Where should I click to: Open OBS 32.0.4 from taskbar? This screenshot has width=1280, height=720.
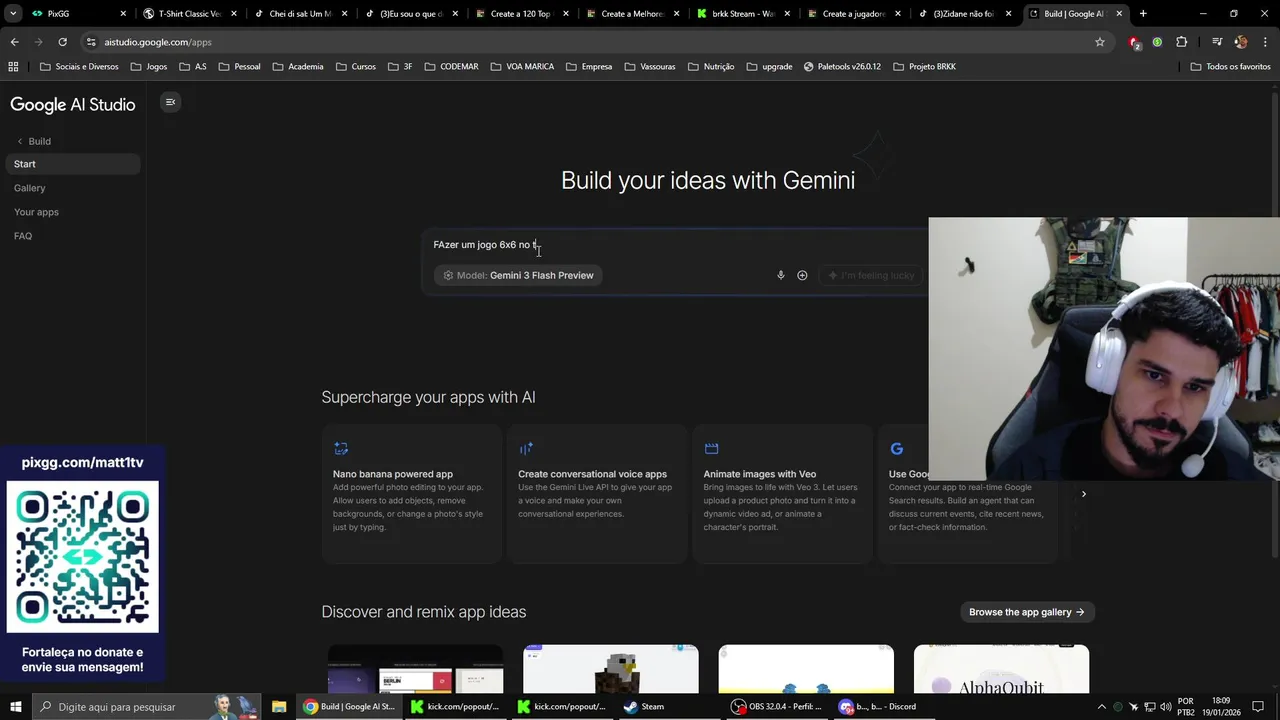[777, 707]
